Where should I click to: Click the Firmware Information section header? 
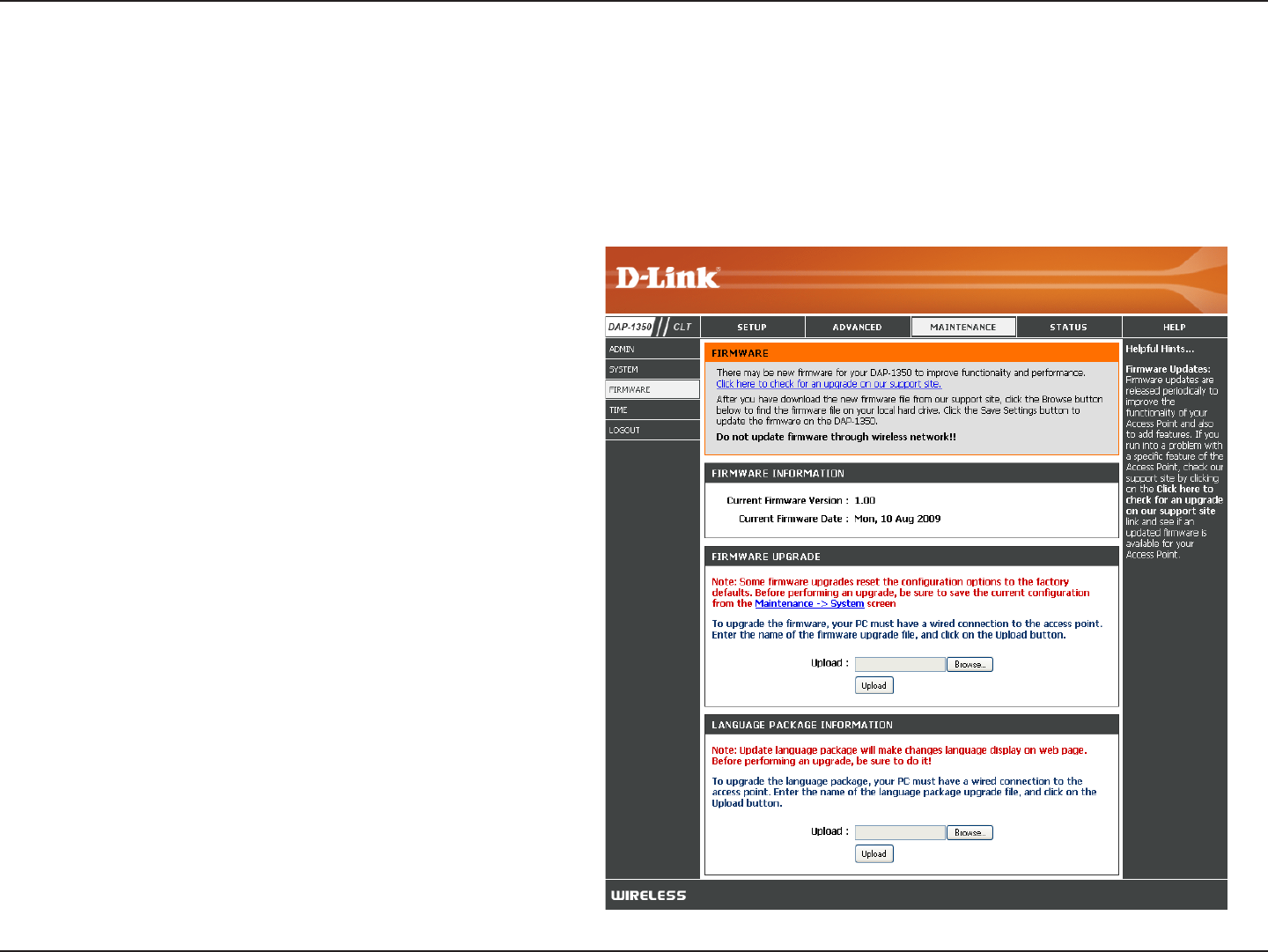coord(911,473)
